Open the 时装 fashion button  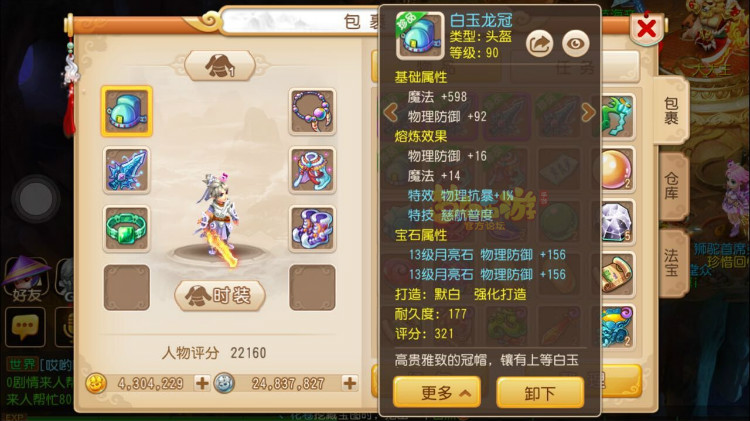[x=220, y=296]
